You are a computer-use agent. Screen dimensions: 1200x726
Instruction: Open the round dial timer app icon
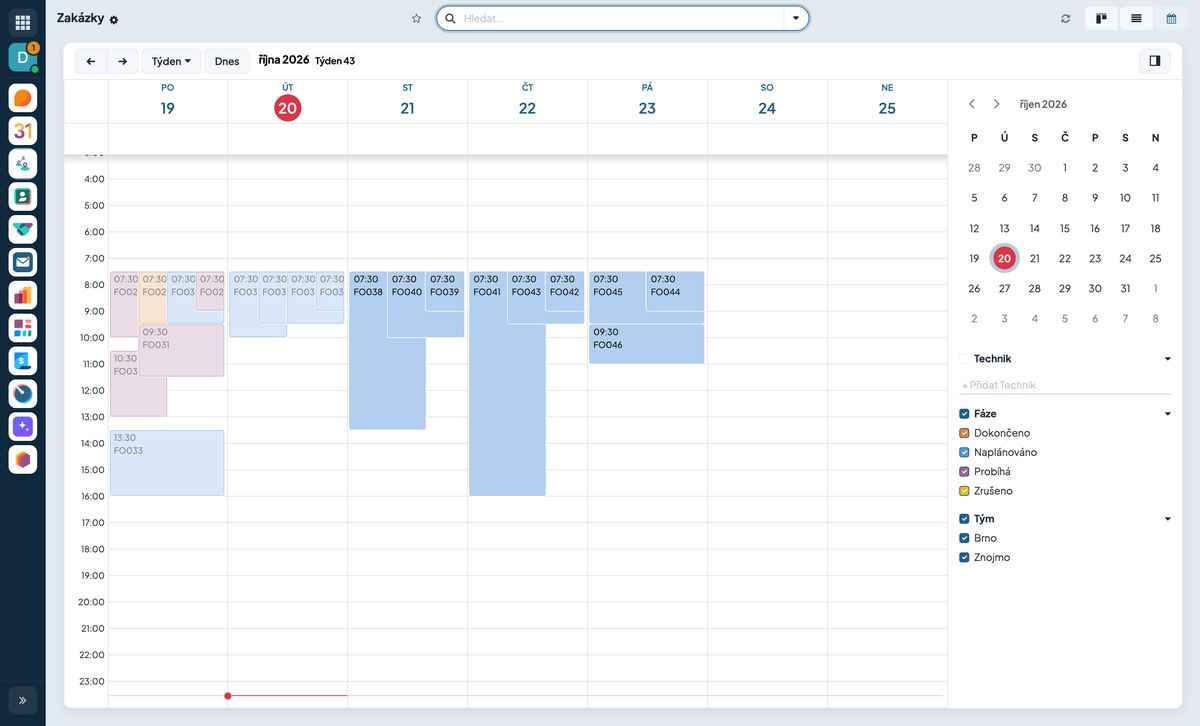click(x=23, y=393)
